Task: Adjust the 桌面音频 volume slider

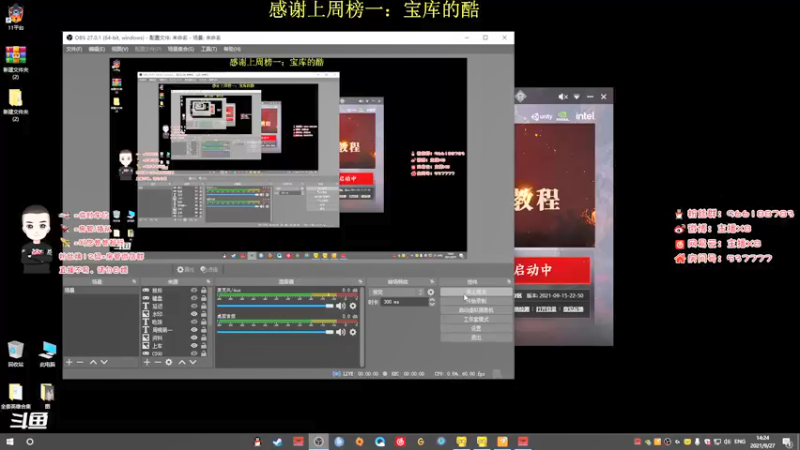Action: tap(276, 332)
